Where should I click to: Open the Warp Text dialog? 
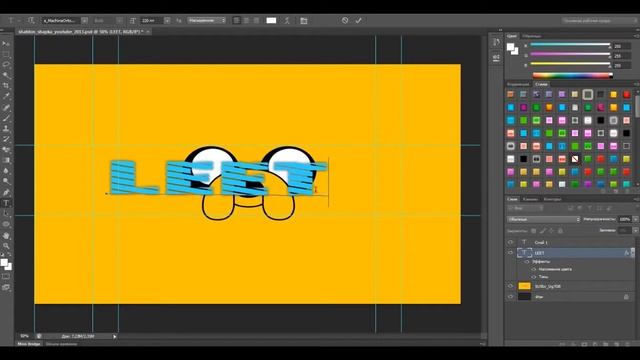[287, 20]
